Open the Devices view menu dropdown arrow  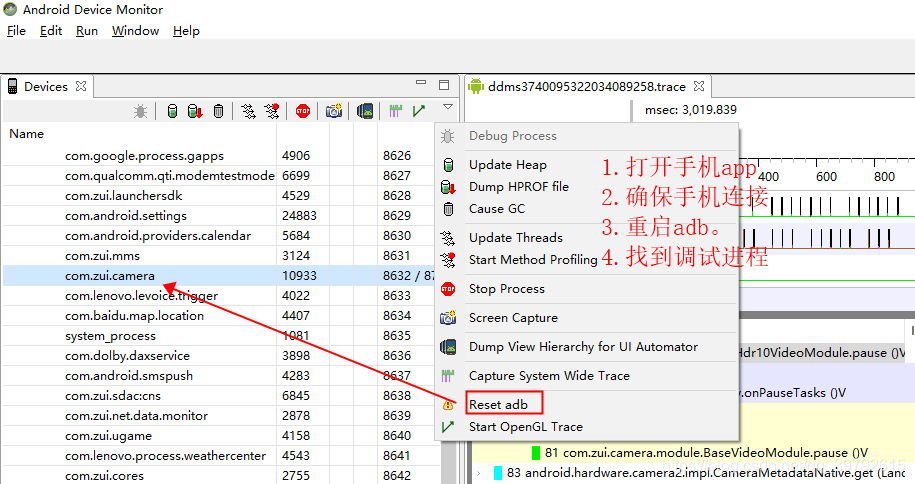pyautogui.click(x=448, y=107)
